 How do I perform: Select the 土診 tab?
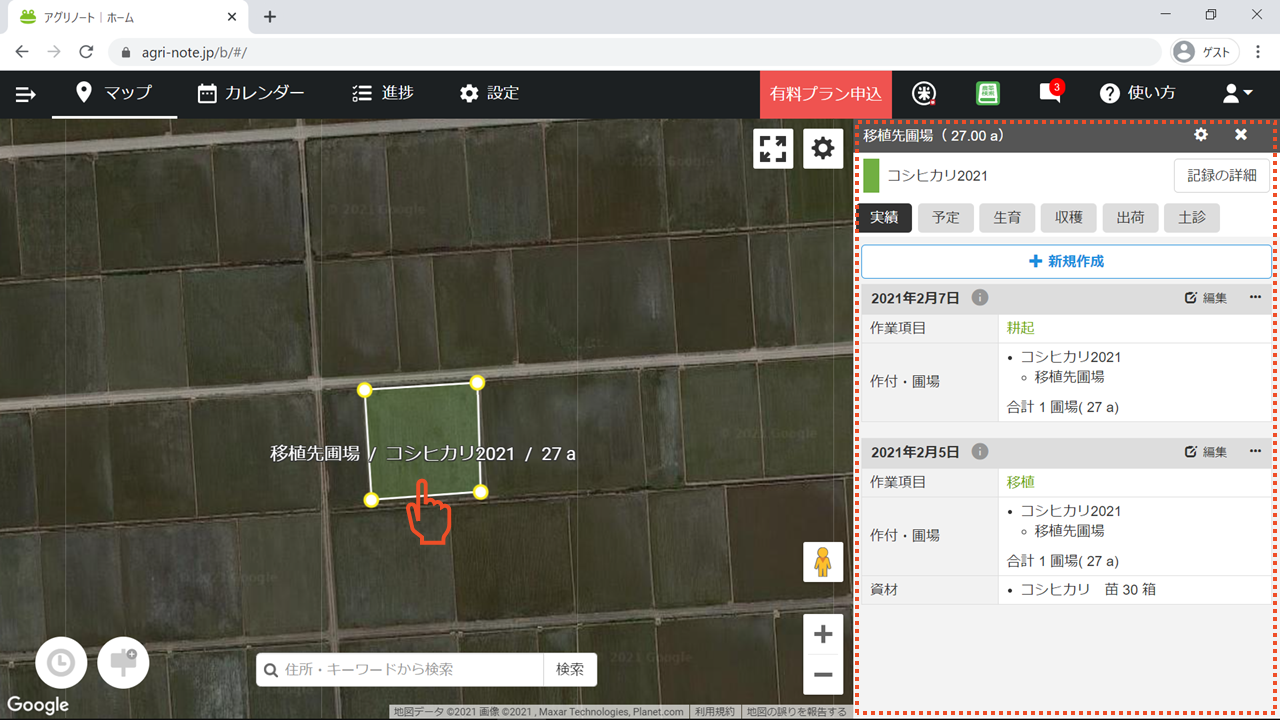(1192, 217)
